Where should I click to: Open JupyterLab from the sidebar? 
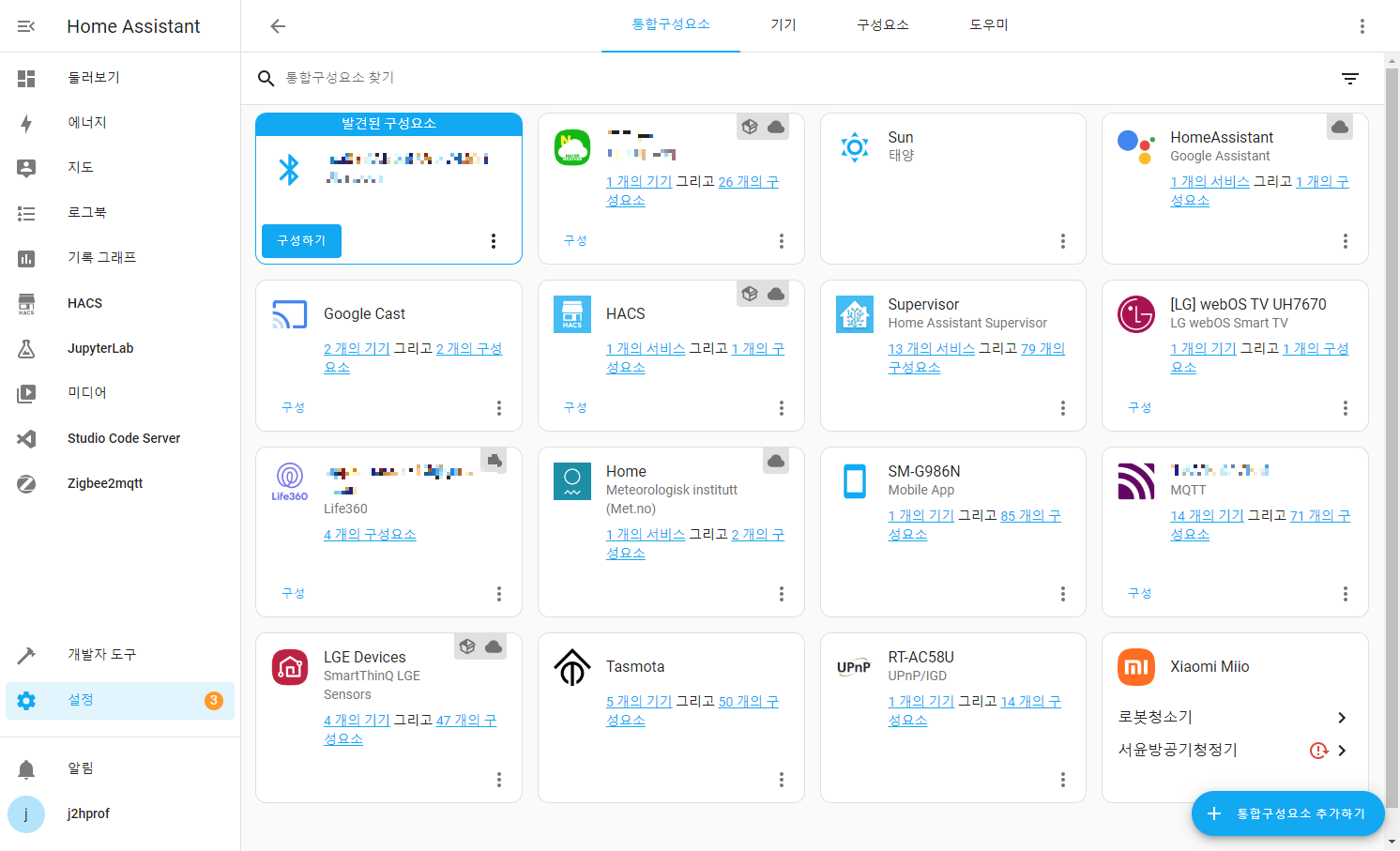tap(120, 348)
